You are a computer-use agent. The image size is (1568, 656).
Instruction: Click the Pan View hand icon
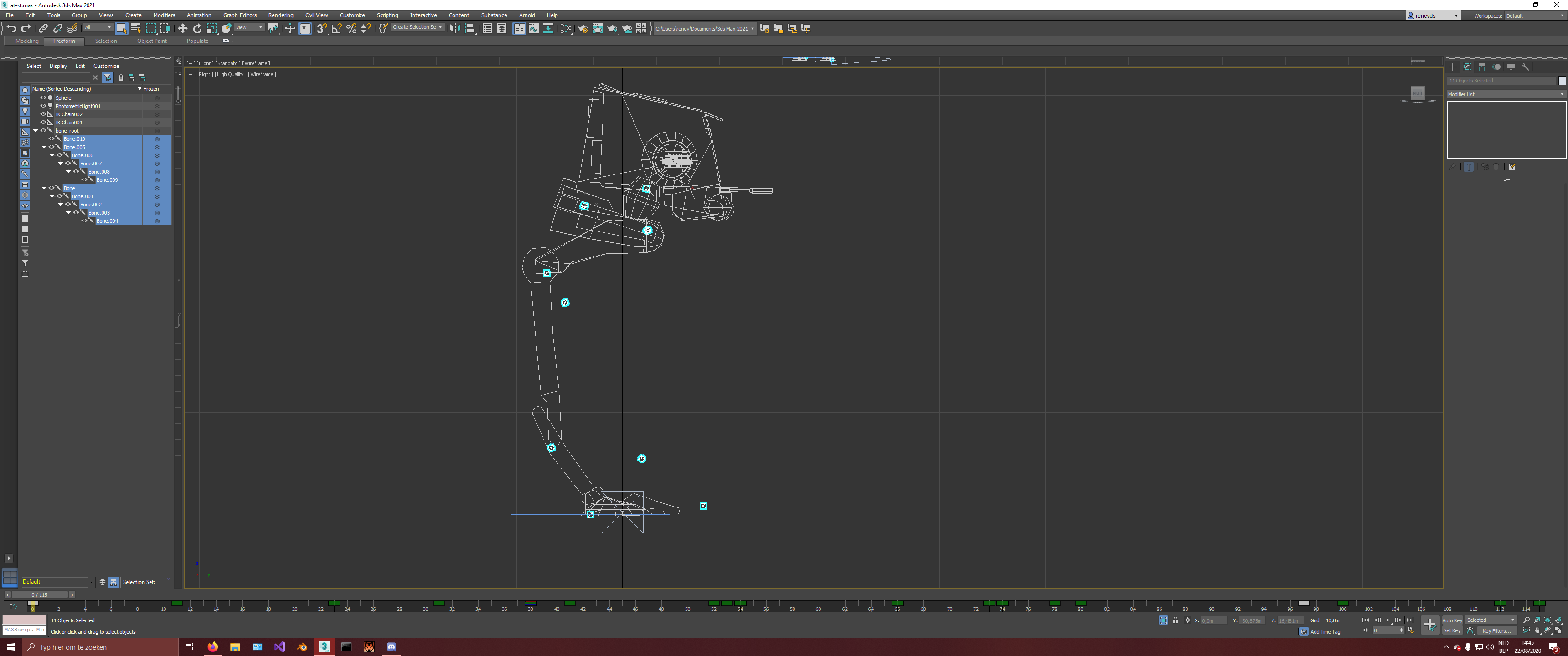tap(1537, 630)
